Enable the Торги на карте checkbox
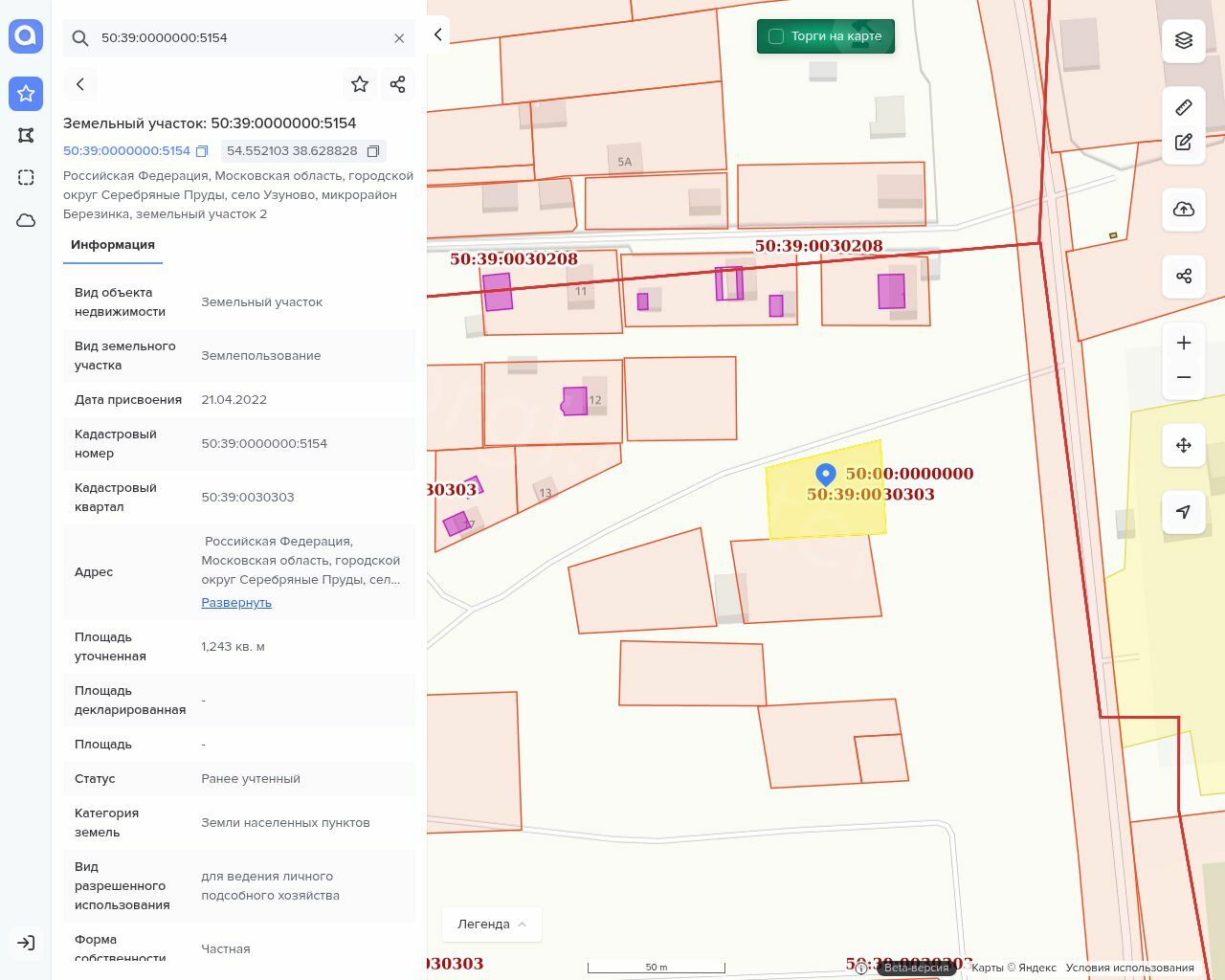 pos(777,36)
